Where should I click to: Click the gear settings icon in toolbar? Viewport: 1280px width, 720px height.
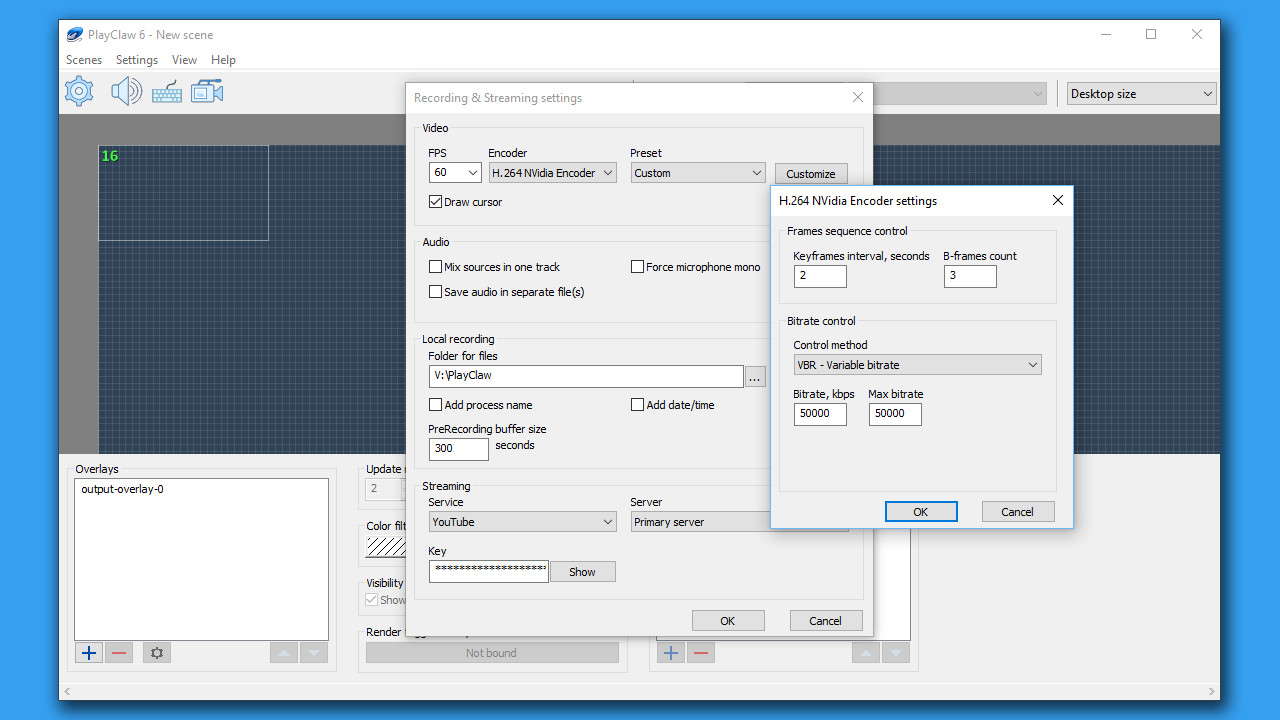click(78, 90)
